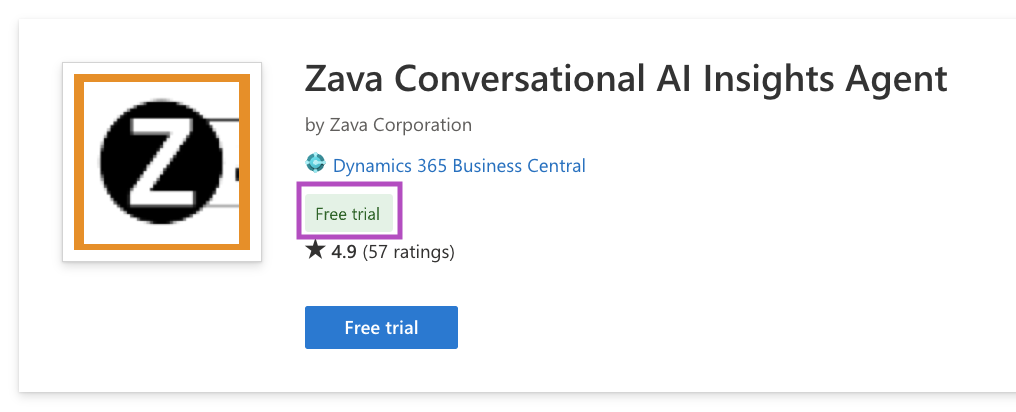Open the Zava Conversational AI Insights Agent title
The image size is (1016, 412).
[x=625, y=78]
